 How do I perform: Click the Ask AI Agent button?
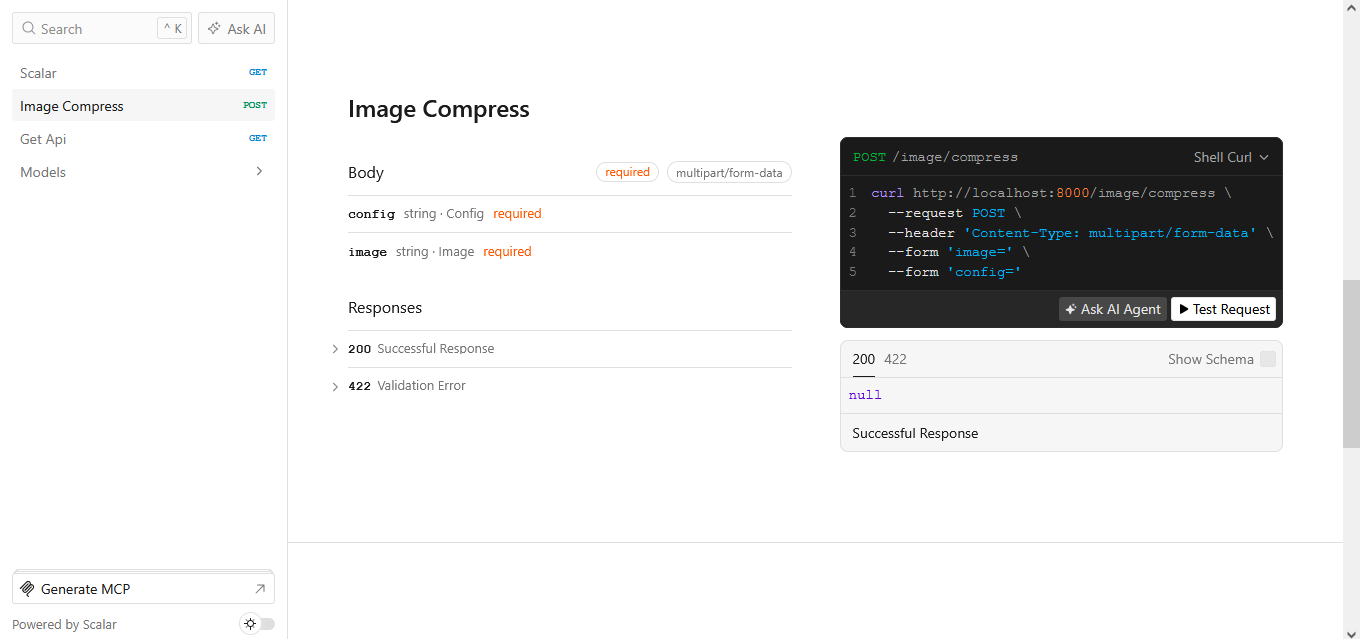pos(1113,309)
